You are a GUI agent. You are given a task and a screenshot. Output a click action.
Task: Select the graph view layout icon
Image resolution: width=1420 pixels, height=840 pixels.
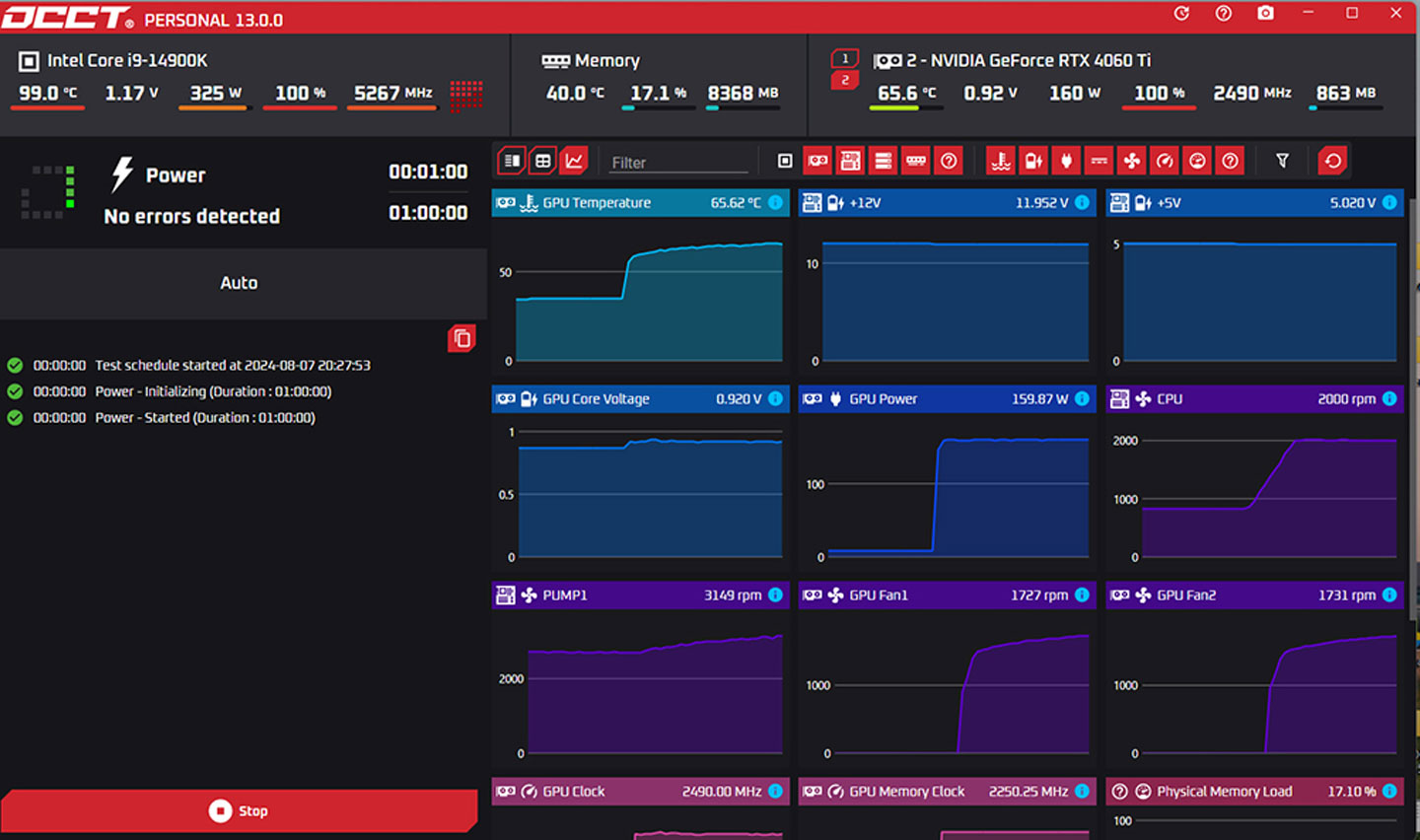pyautogui.click(x=574, y=161)
